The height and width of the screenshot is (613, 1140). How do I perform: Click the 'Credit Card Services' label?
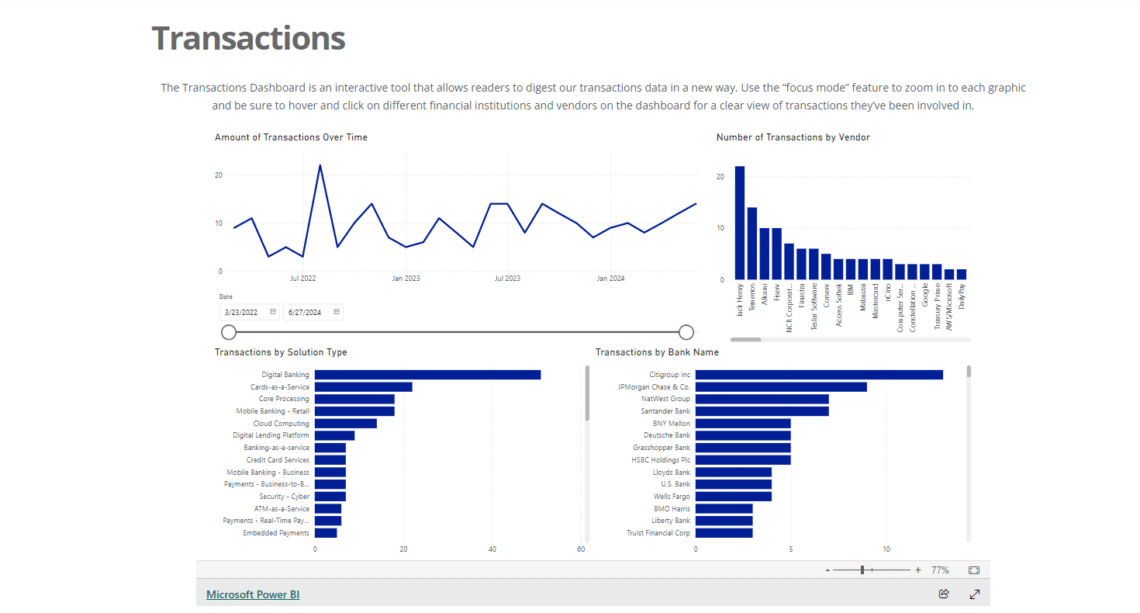pyautogui.click(x=277, y=460)
